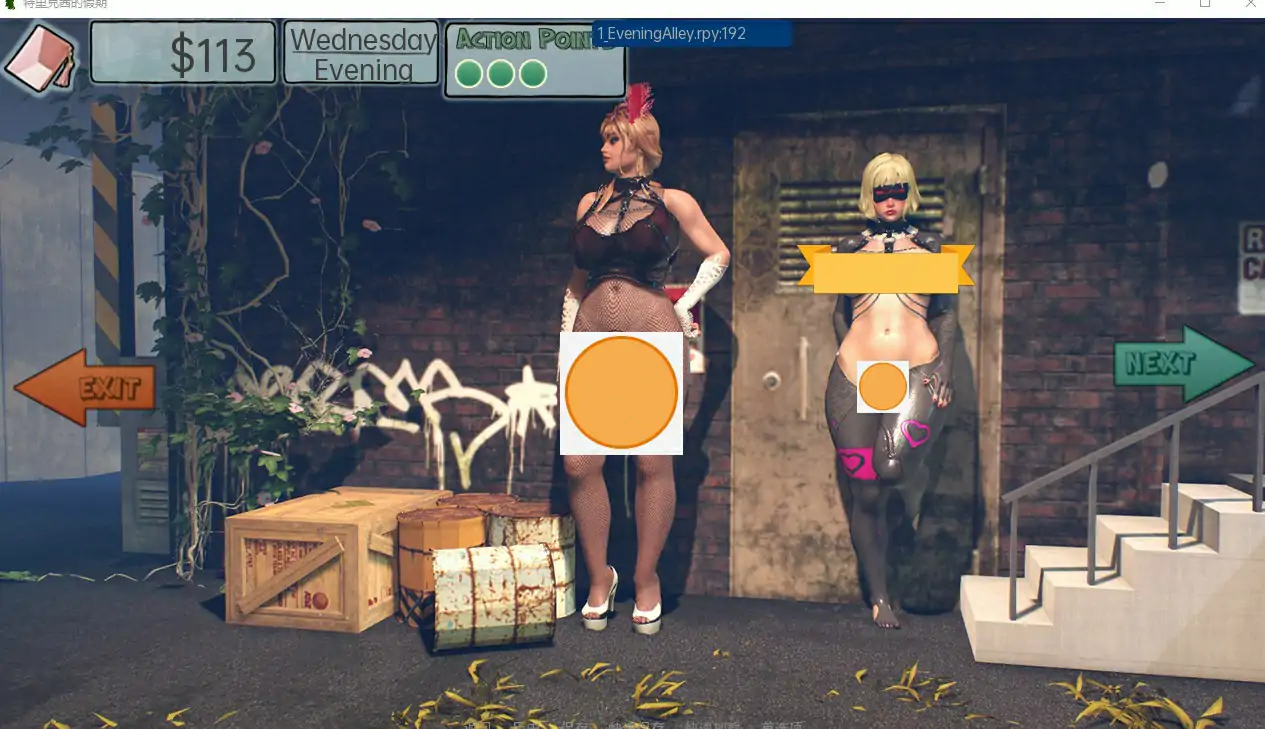Viewport: 1265px width, 729px height.
Task: Click the rusty white barrel lying sideways
Action: [x=494, y=597]
